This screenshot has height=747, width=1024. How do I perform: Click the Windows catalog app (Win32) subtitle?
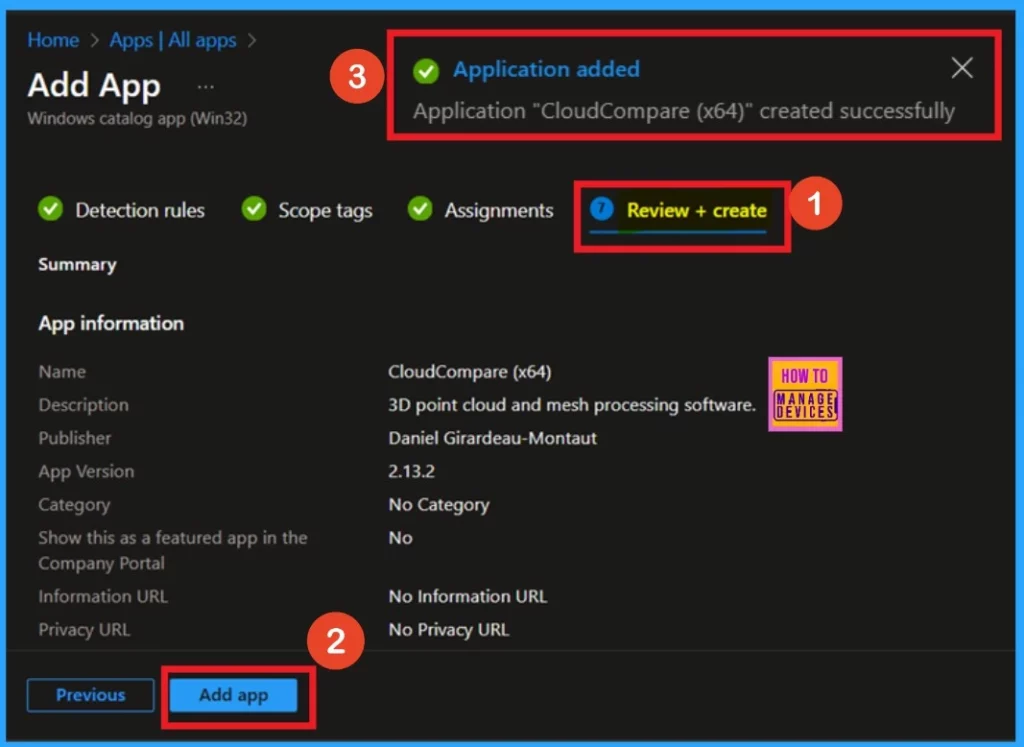pos(137,119)
